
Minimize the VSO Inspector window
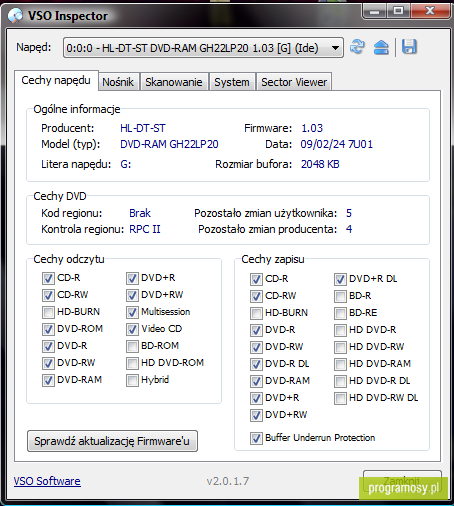click(374, 11)
